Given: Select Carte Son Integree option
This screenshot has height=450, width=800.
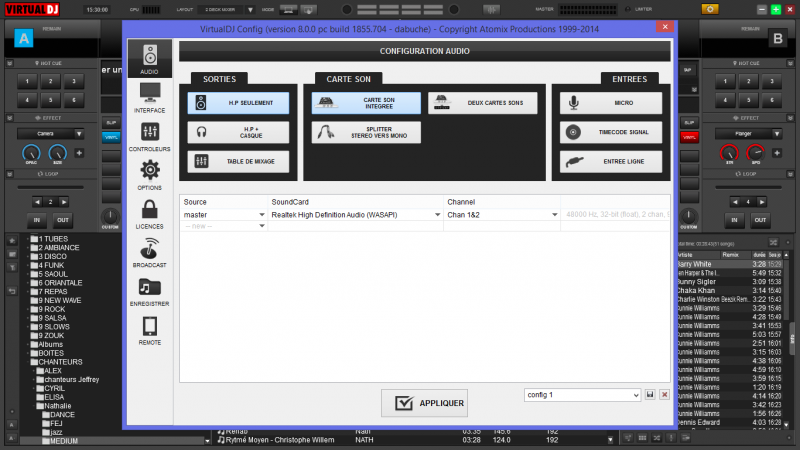Looking at the screenshot, I should pos(366,103).
